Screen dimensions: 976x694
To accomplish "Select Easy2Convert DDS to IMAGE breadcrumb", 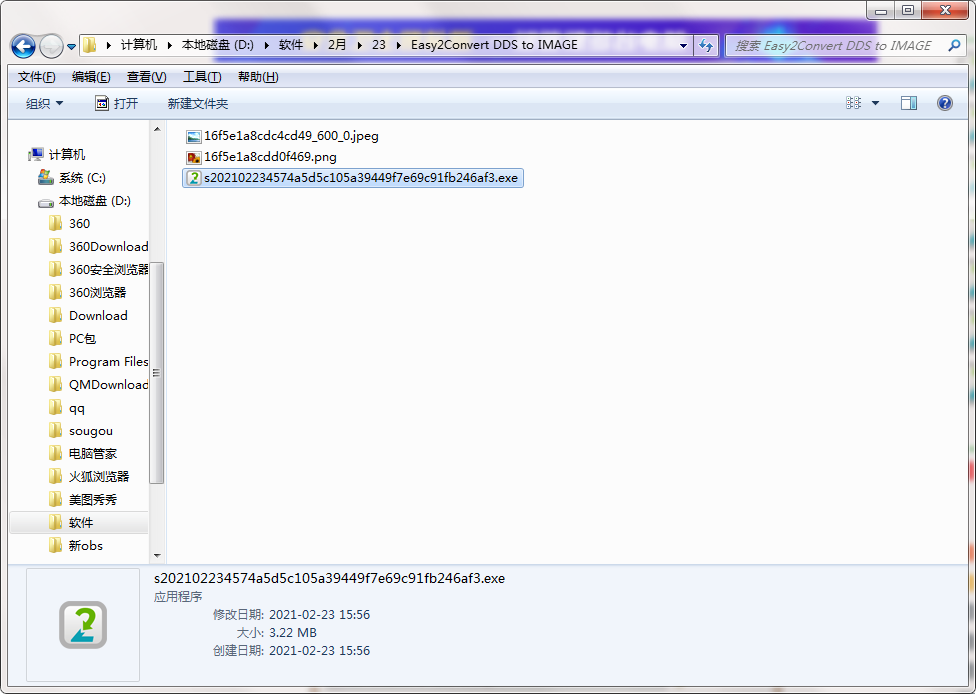I will point(494,45).
